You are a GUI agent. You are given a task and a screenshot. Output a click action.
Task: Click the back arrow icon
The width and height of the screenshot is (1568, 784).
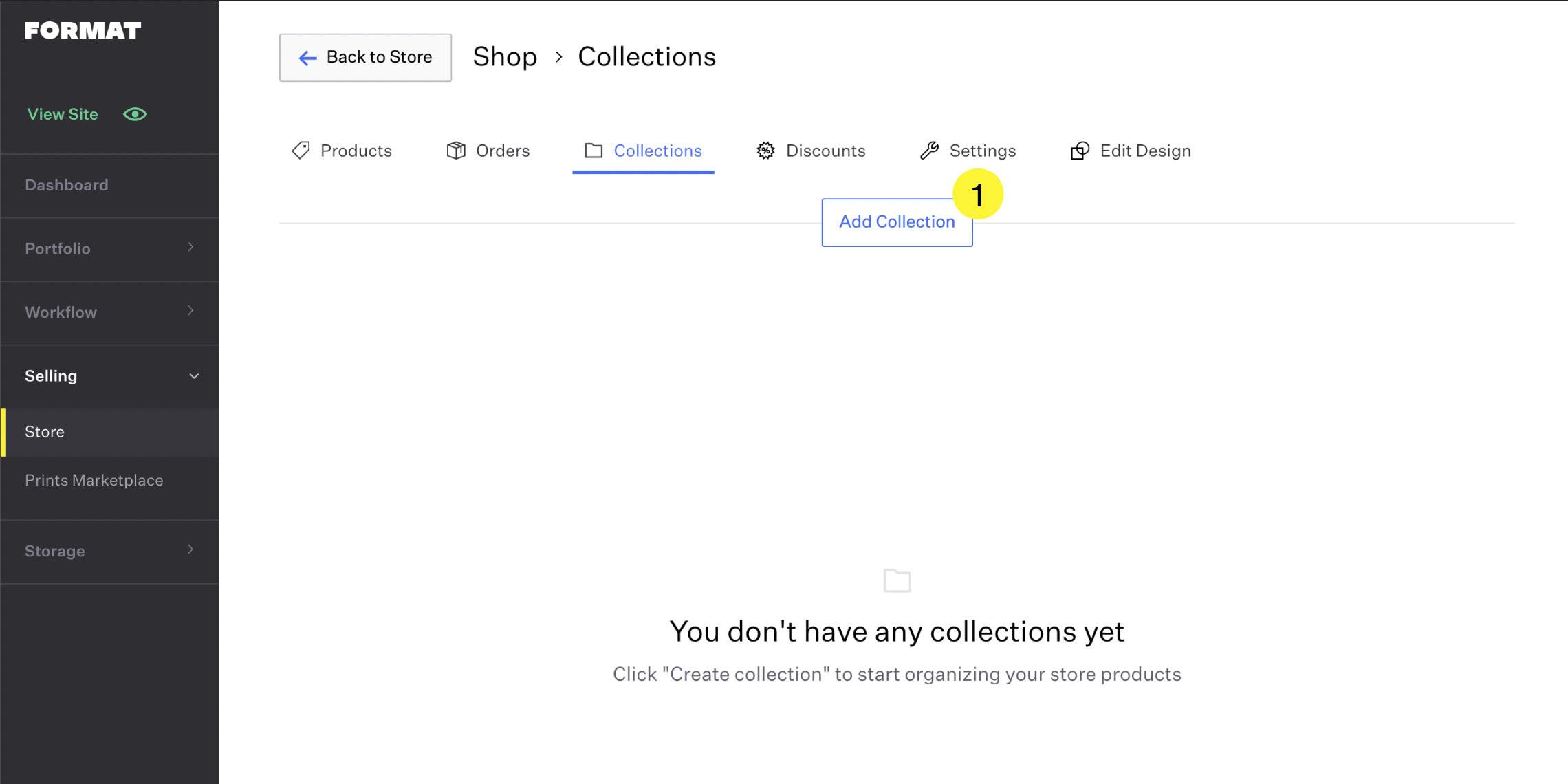(x=307, y=58)
